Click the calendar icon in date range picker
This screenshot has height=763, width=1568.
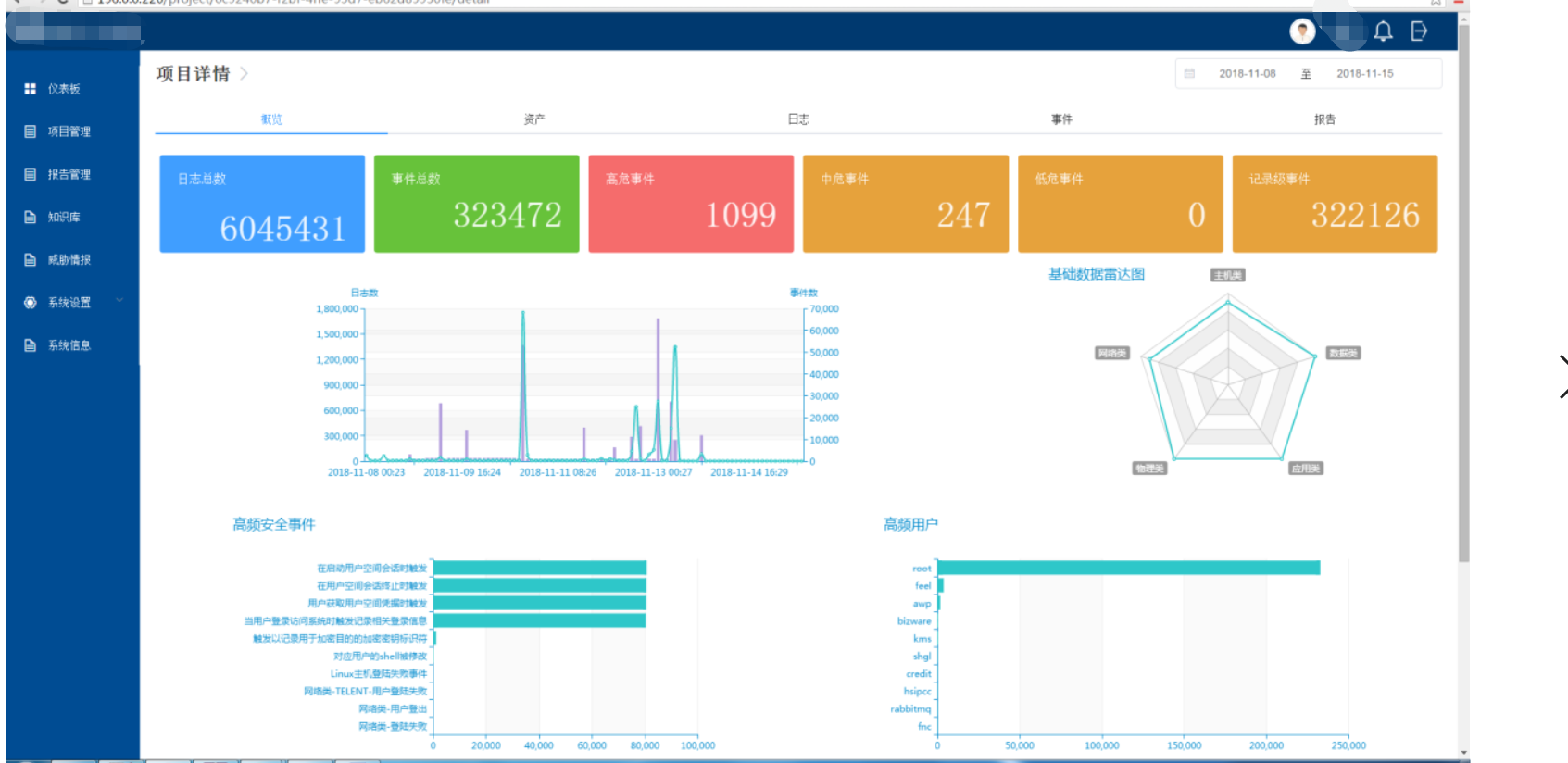click(x=1189, y=73)
